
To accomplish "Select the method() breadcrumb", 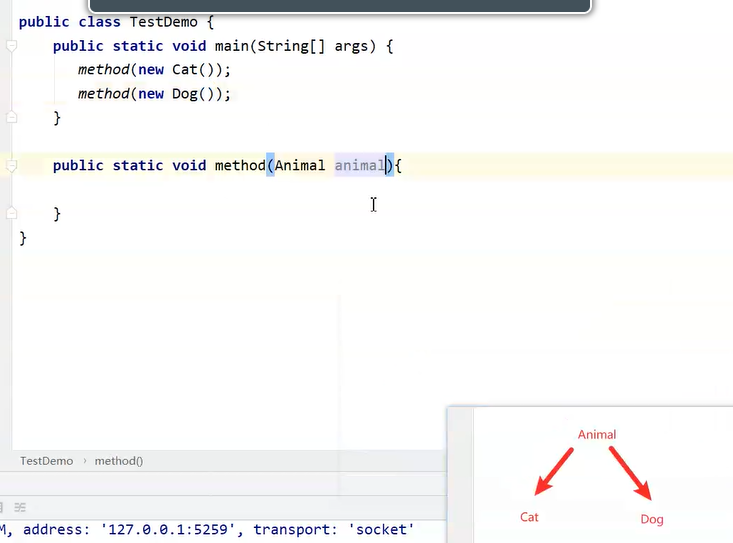I will tap(119, 461).
